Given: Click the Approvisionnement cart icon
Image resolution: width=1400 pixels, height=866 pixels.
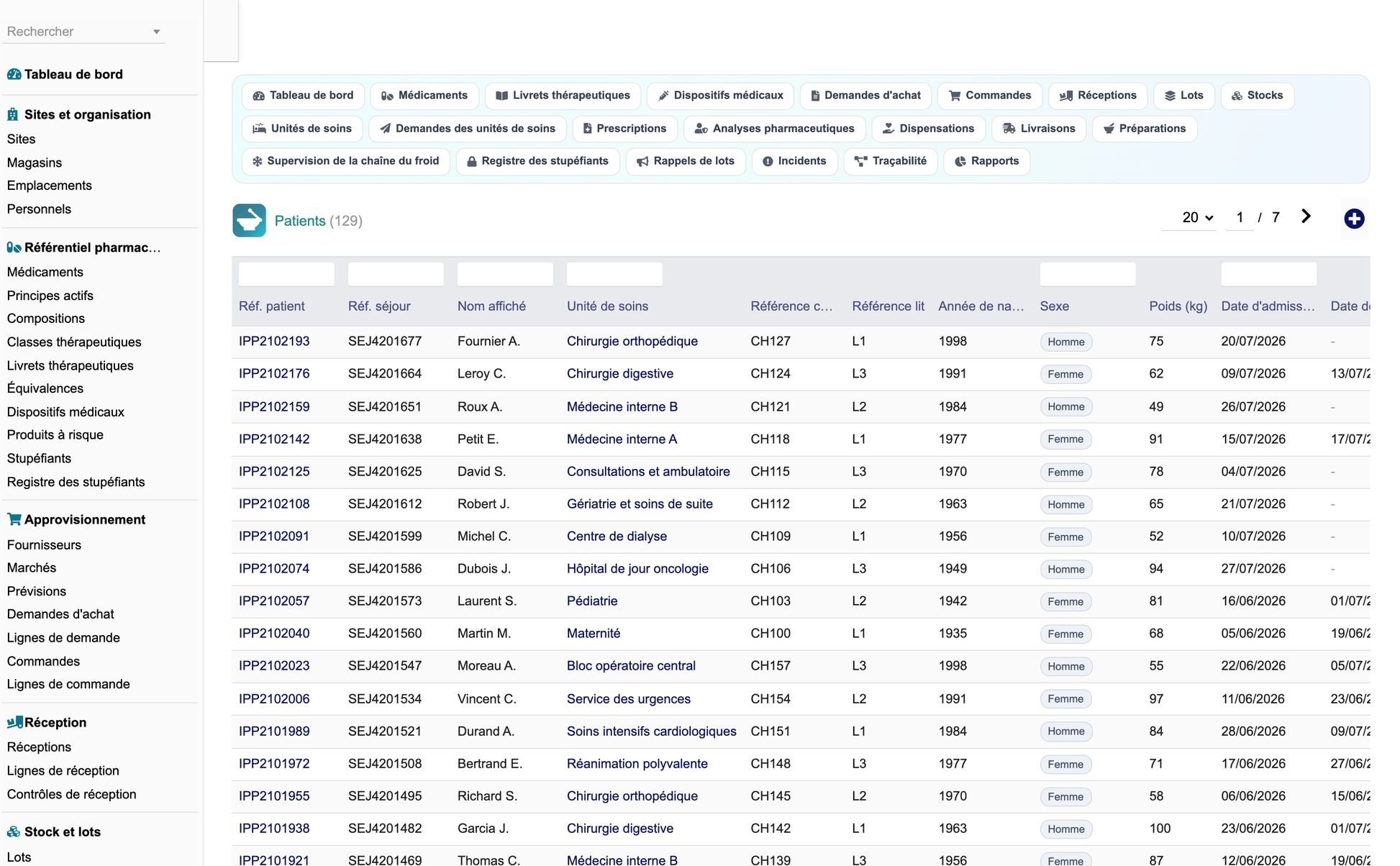Looking at the screenshot, I should click(14, 519).
